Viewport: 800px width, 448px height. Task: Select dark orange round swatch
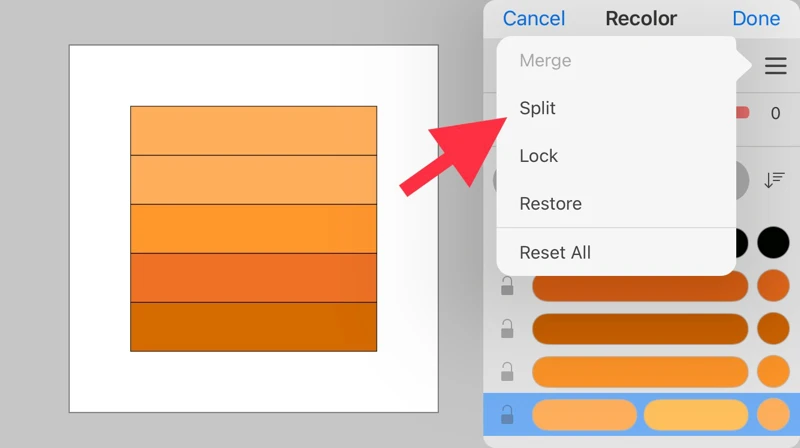773,286
